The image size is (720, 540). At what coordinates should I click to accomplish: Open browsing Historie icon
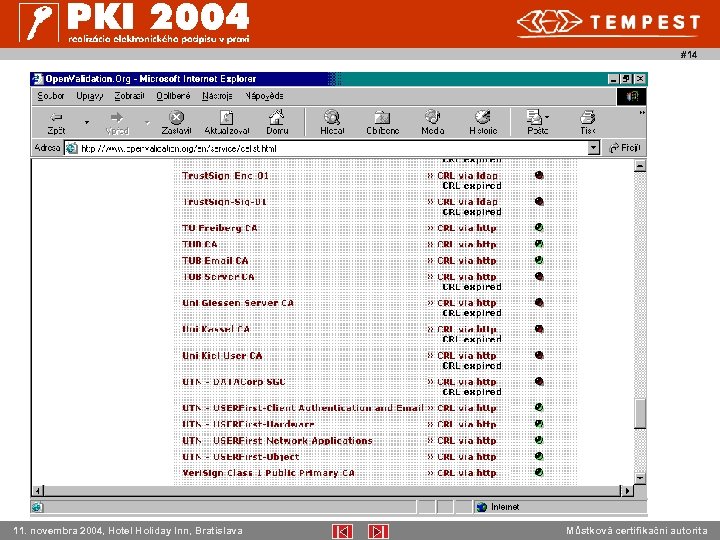[x=483, y=122]
